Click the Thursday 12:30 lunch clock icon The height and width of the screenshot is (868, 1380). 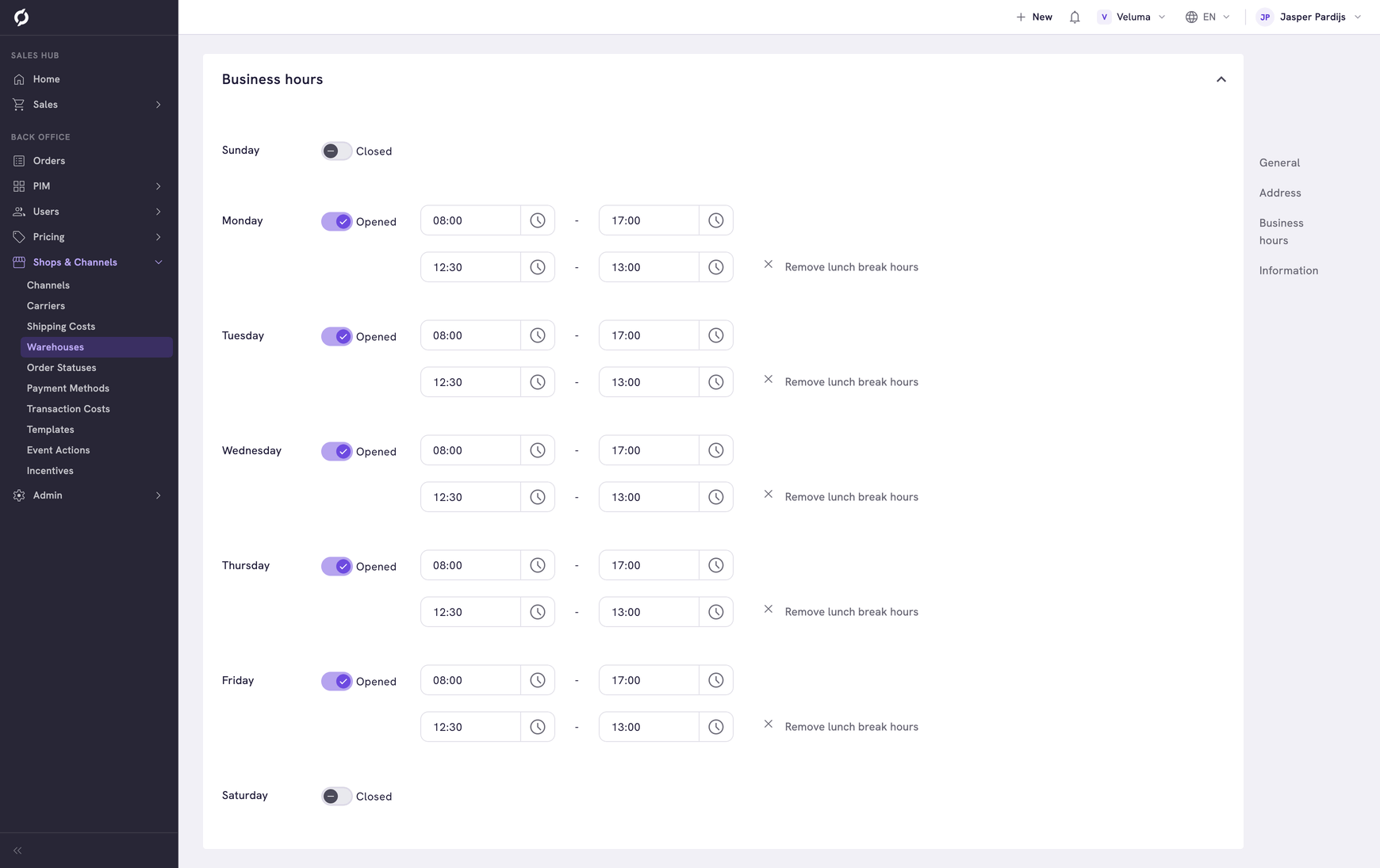(538, 612)
